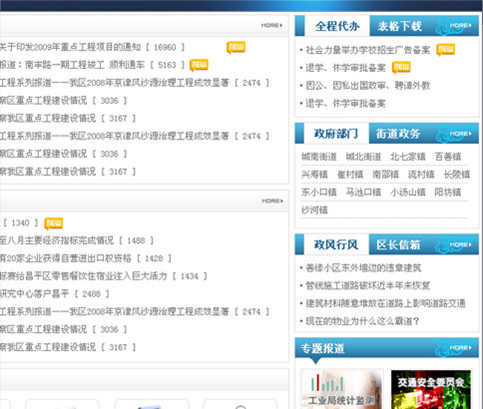Open the 政风行风 tab
The width and height of the screenshot is (483, 409).
336,245
